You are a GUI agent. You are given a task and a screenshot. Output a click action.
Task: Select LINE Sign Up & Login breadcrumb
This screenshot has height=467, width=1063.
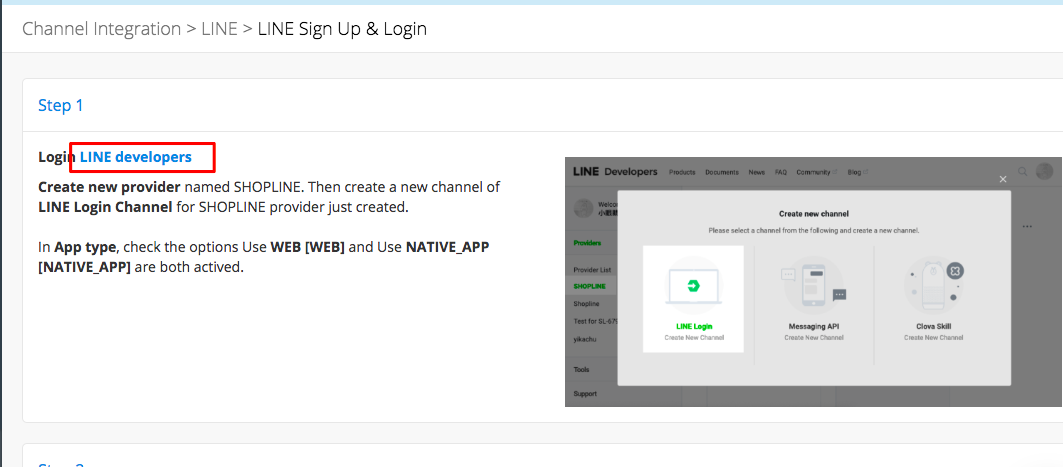[x=342, y=29]
